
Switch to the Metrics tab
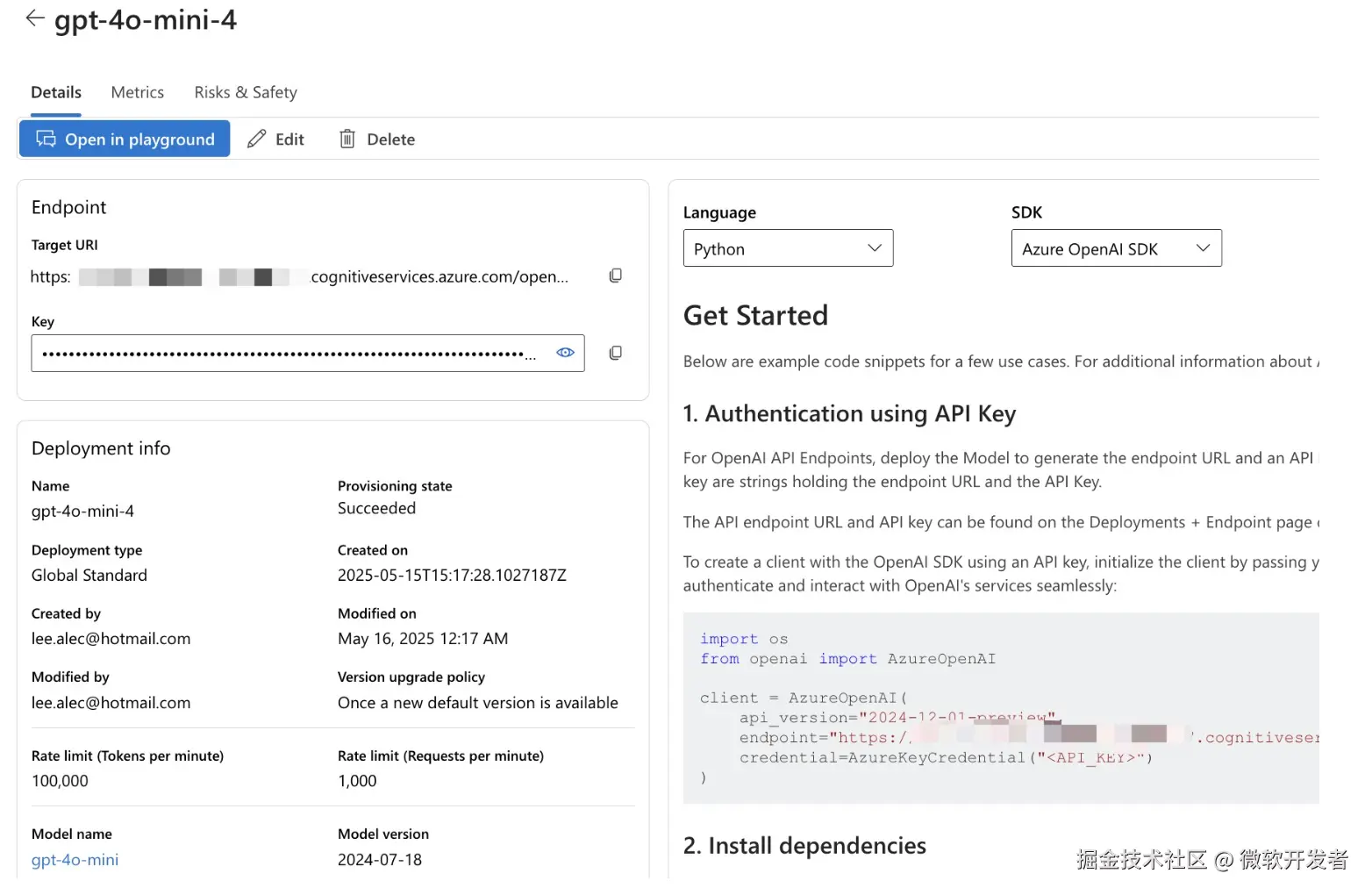click(138, 92)
